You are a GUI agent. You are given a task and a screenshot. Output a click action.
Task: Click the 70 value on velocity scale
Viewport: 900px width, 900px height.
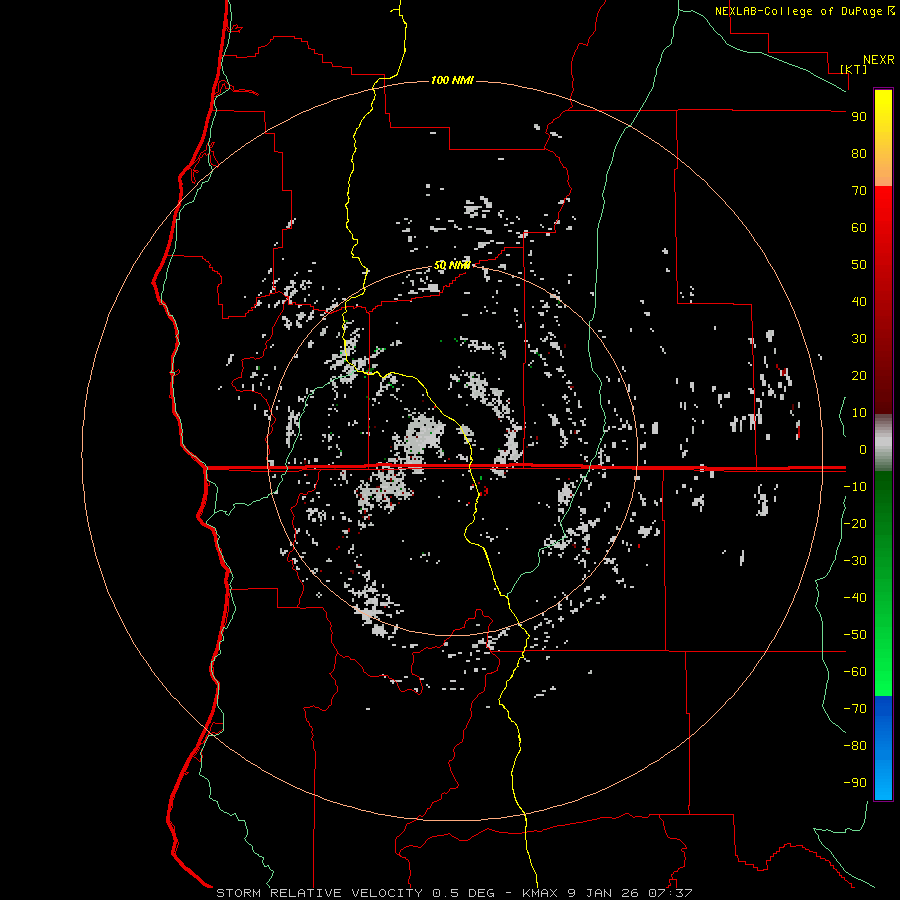click(859, 191)
